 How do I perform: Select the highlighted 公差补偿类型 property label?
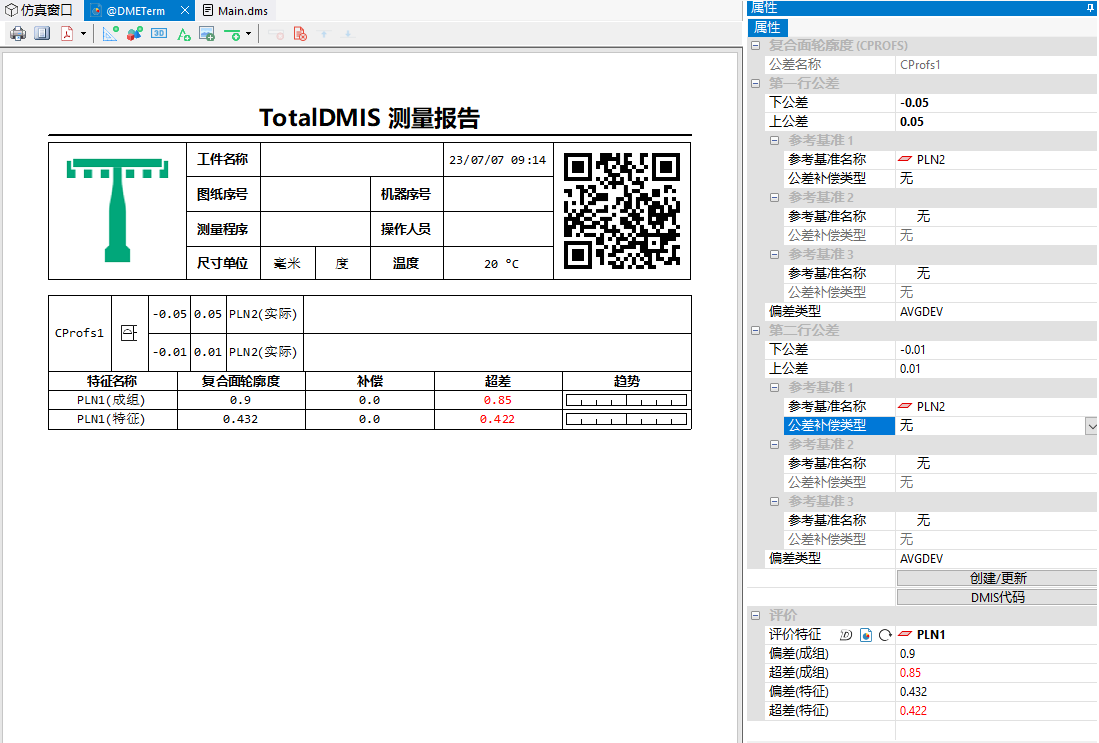click(839, 425)
